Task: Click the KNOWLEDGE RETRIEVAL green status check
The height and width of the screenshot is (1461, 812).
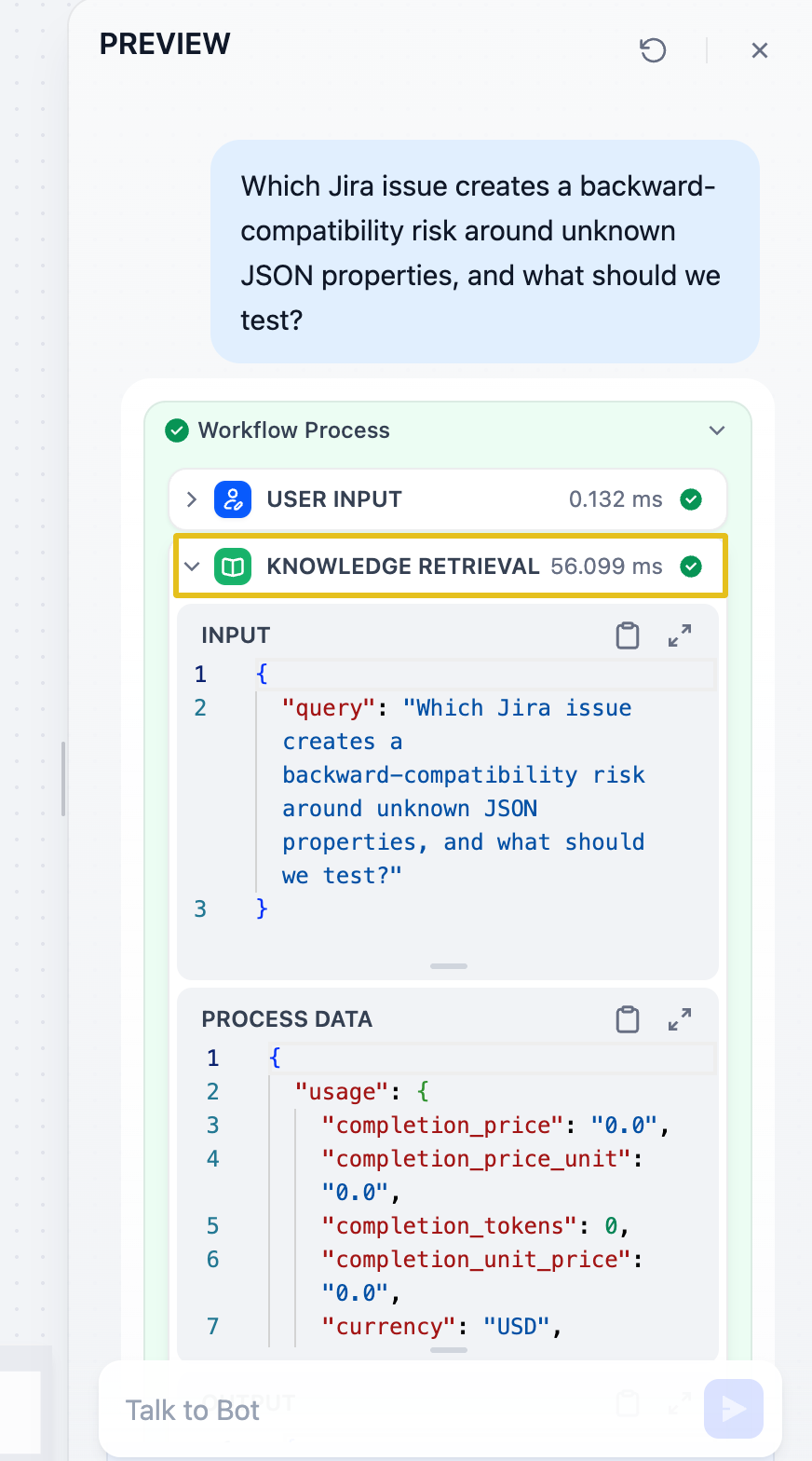Action: click(x=691, y=567)
